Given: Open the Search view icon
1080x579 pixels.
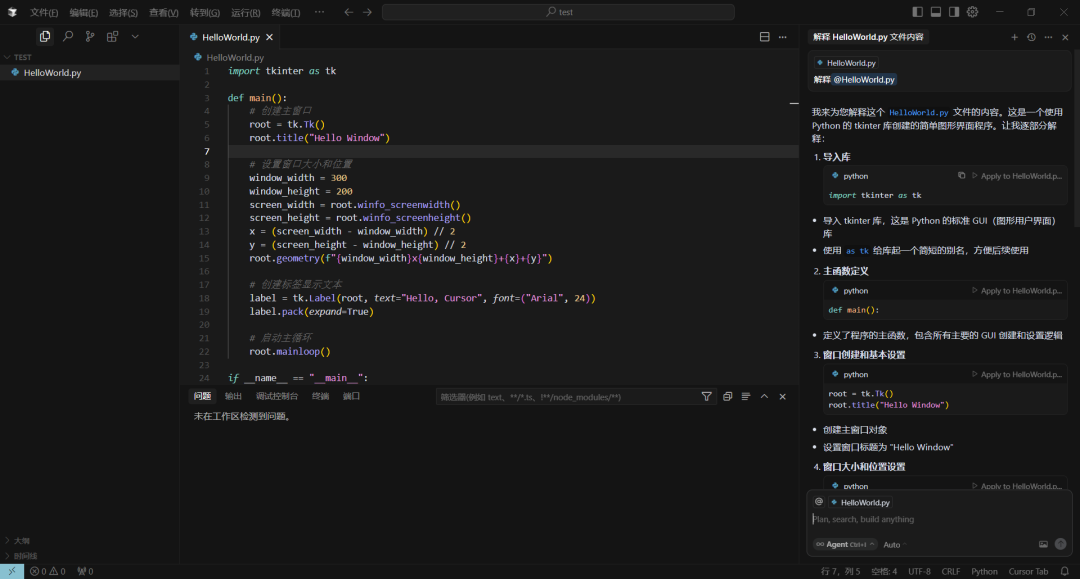Looking at the screenshot, I should [68, 36].
